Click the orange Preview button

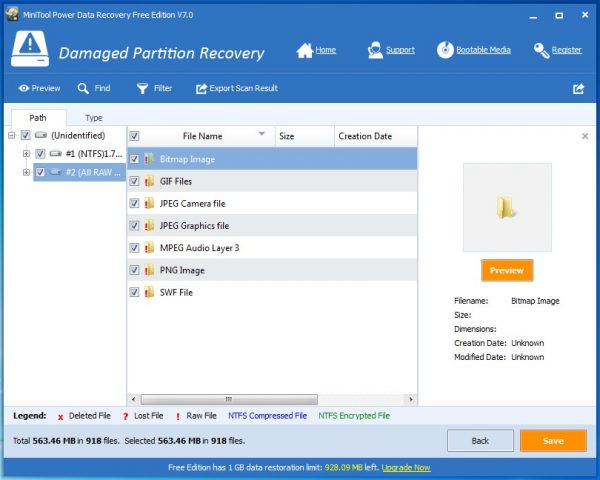tap(507, 270)
